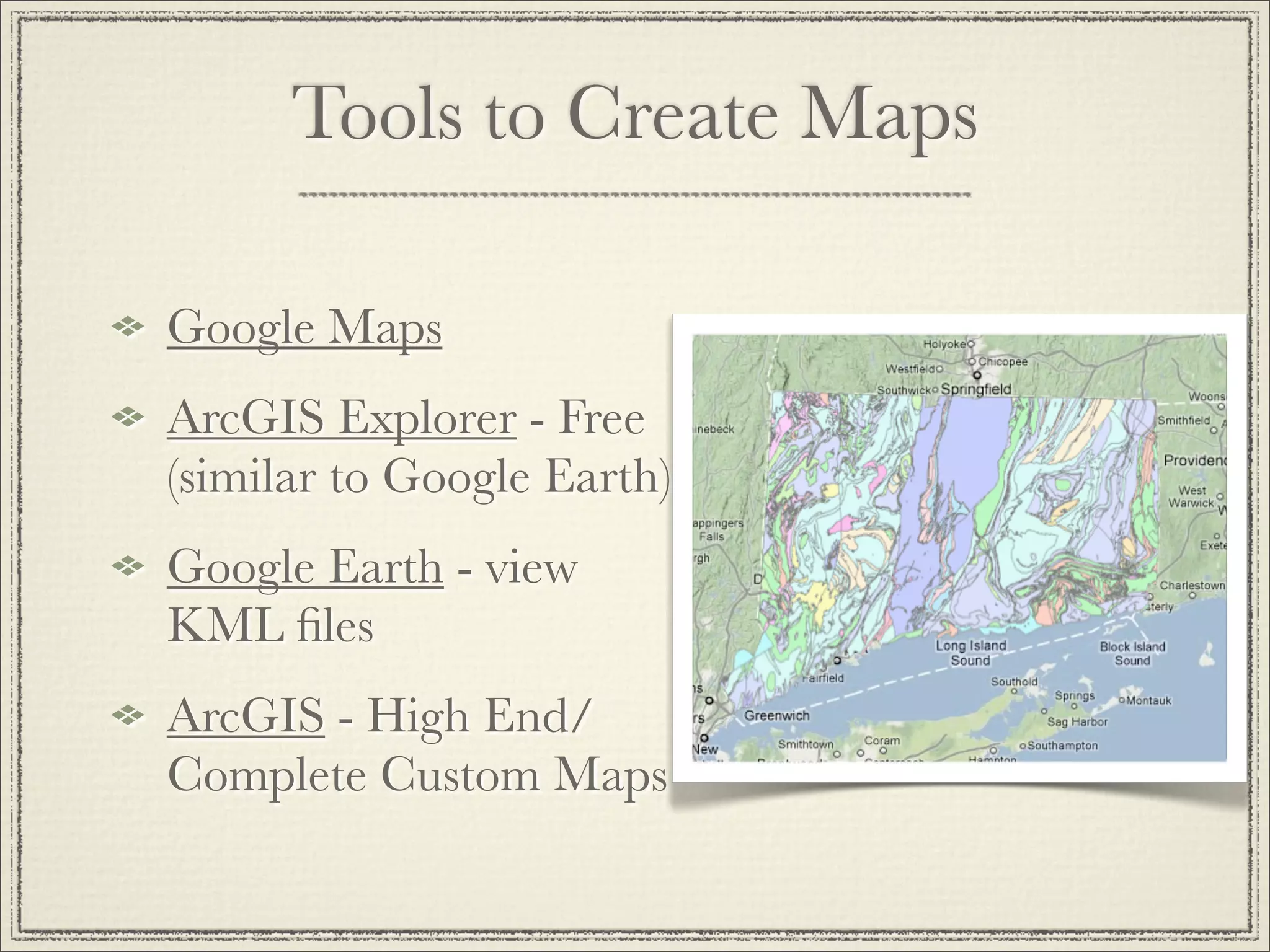Image resolution: width=1270 pixels, height=952 pixels.
Task: Click the Westfield label on the map
Action: pos(910,369)
